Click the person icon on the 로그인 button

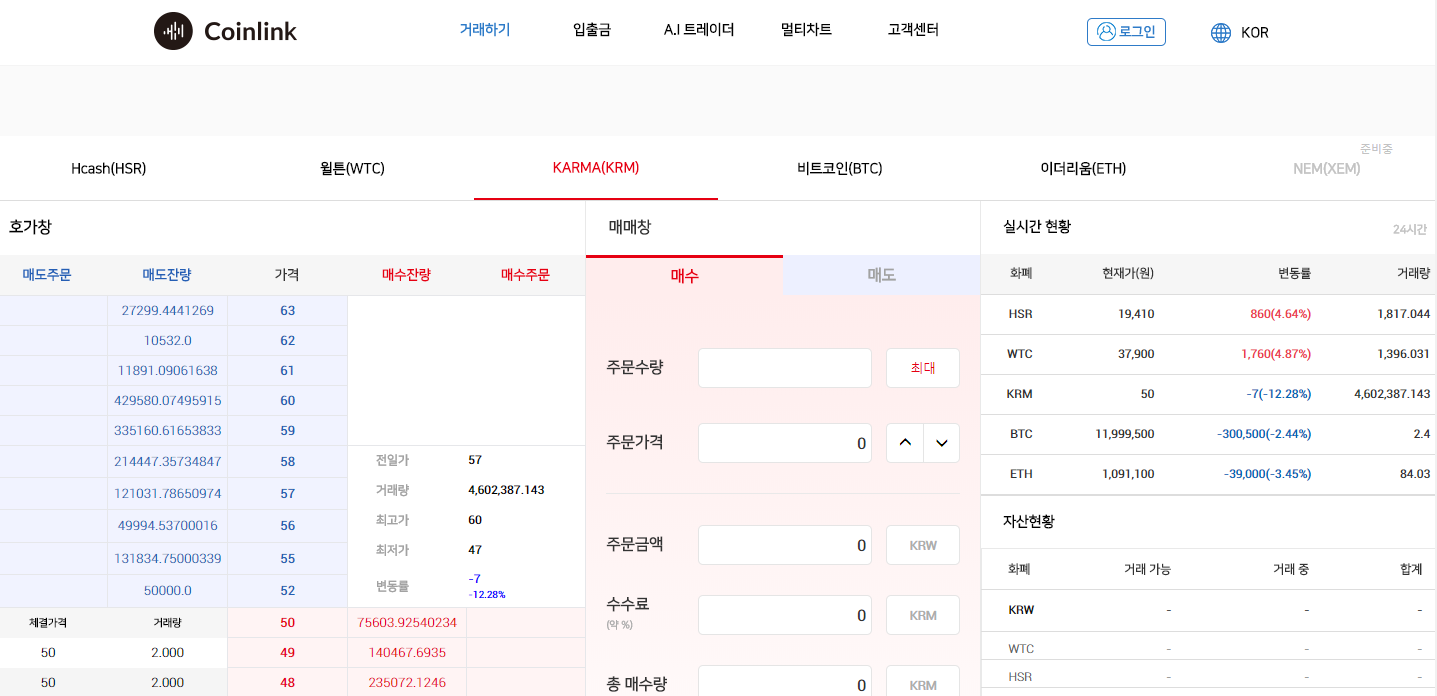tap(1106, 31)
